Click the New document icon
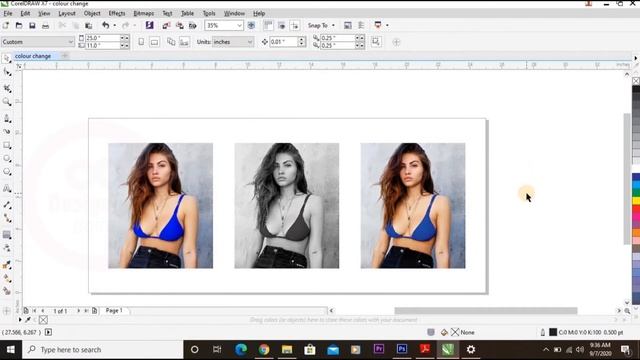Screen dimensions: 640x360 pyautogui.click(x=6, y=25)
